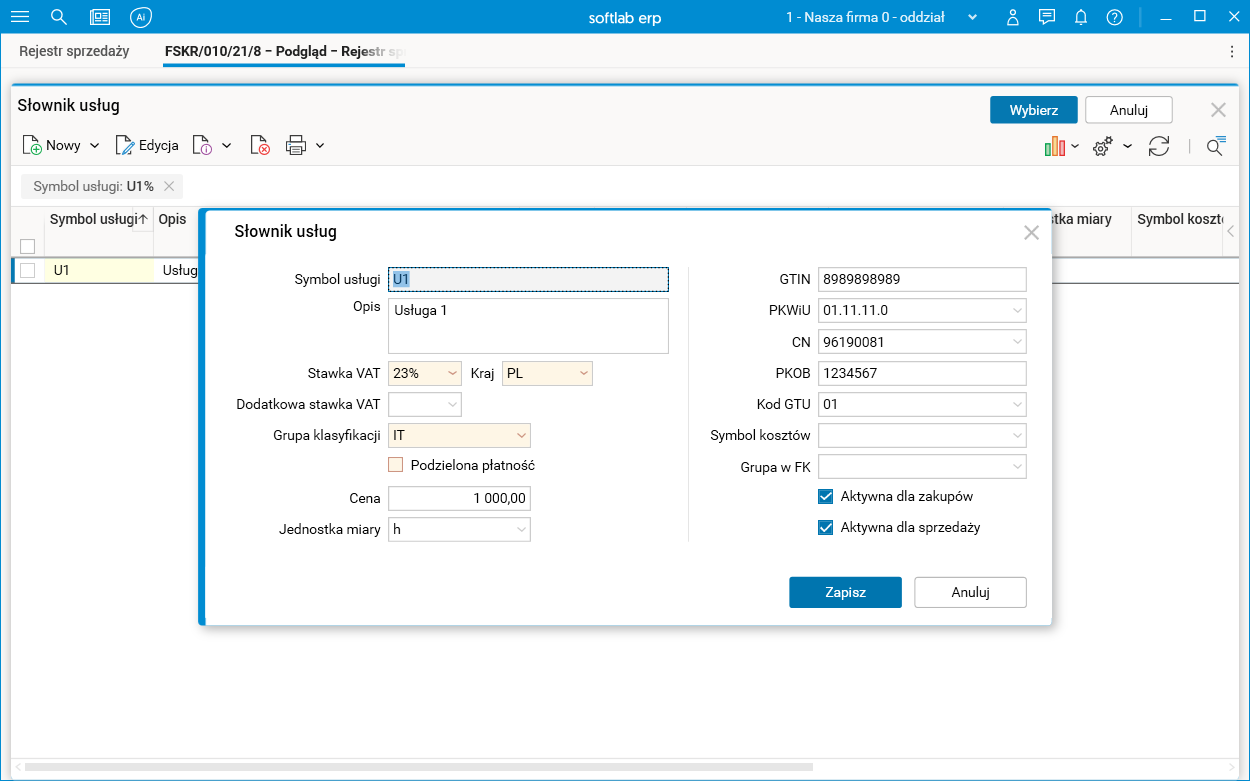The height and width of the screenshot is (781, 1250).
Task: Expand the company selector dropdown arrow
Action: (x=972, y=18)
